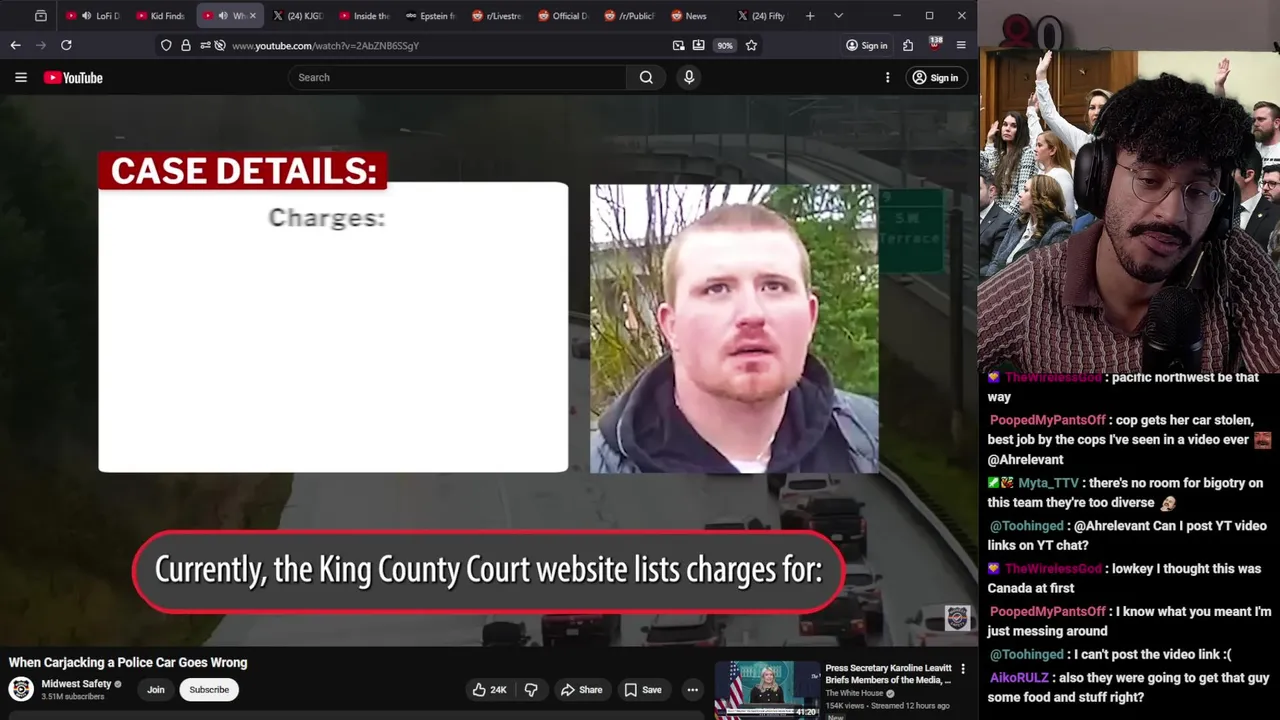Open the Press Secretary Karoline Leavitt video title

coord(888,674)
